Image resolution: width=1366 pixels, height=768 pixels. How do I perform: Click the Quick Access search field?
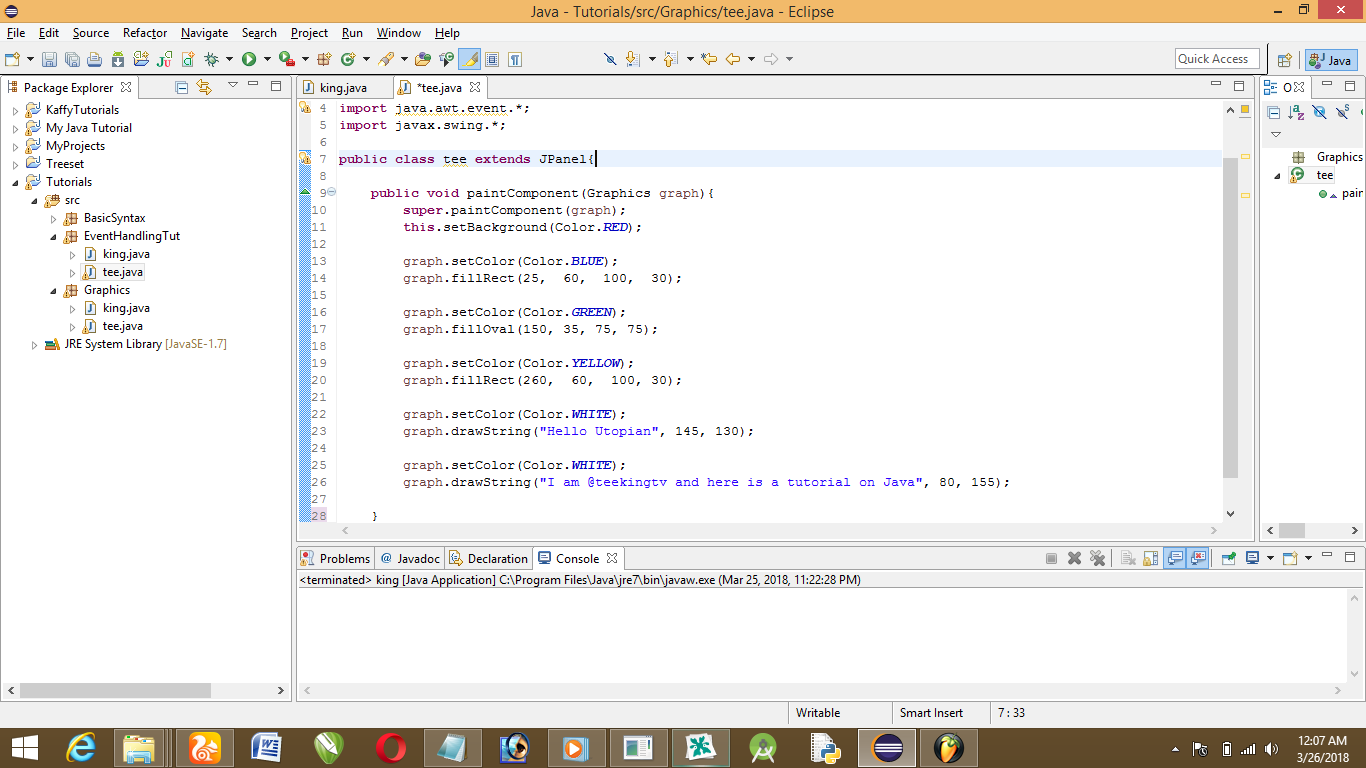point(1216,59)
